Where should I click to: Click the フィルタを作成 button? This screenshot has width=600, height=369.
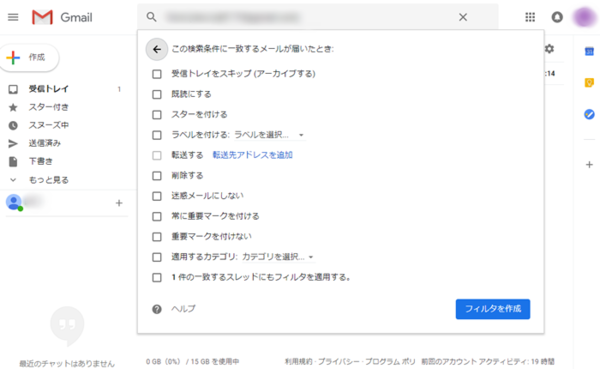(493, 309)
